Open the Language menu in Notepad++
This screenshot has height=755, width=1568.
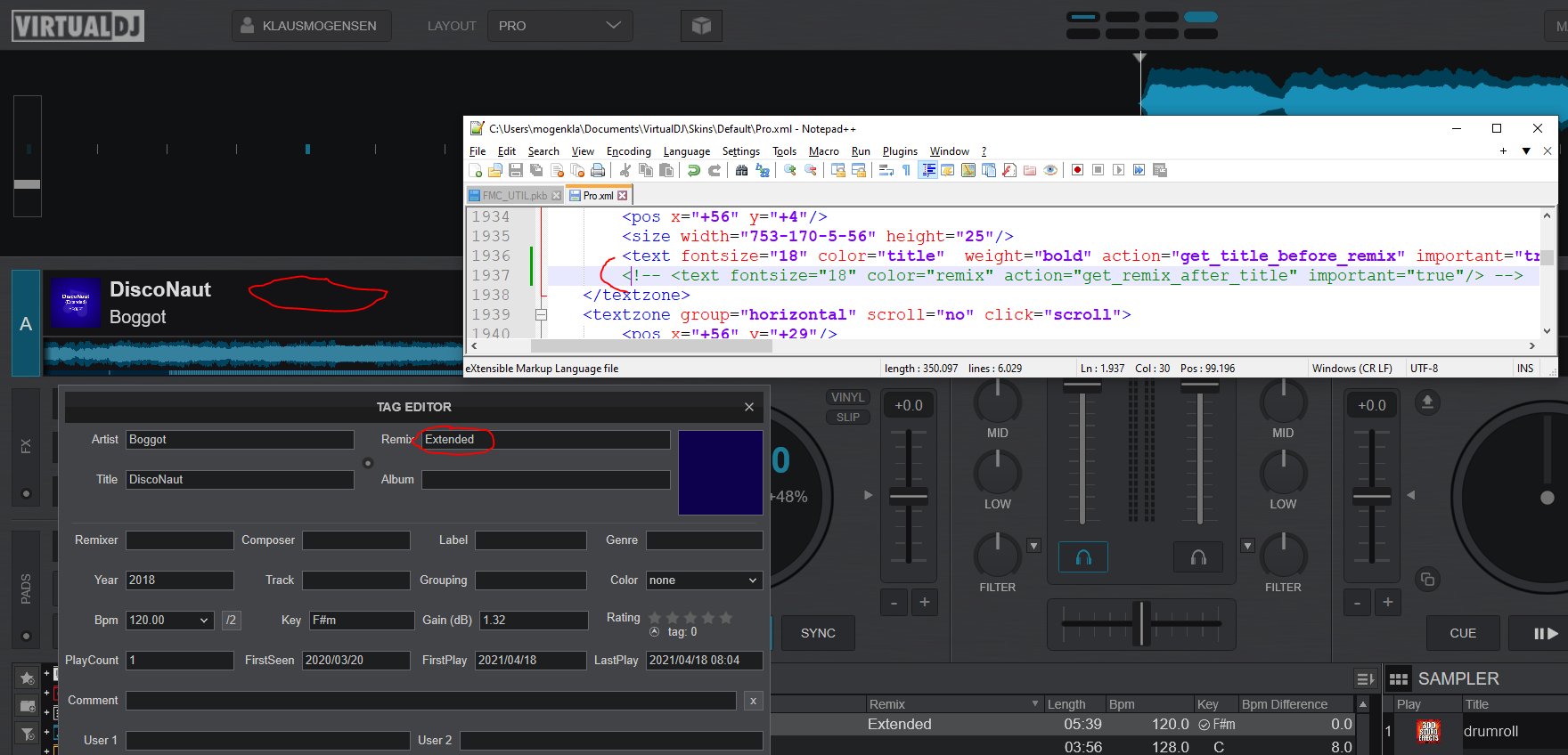(x=687, y=151)
